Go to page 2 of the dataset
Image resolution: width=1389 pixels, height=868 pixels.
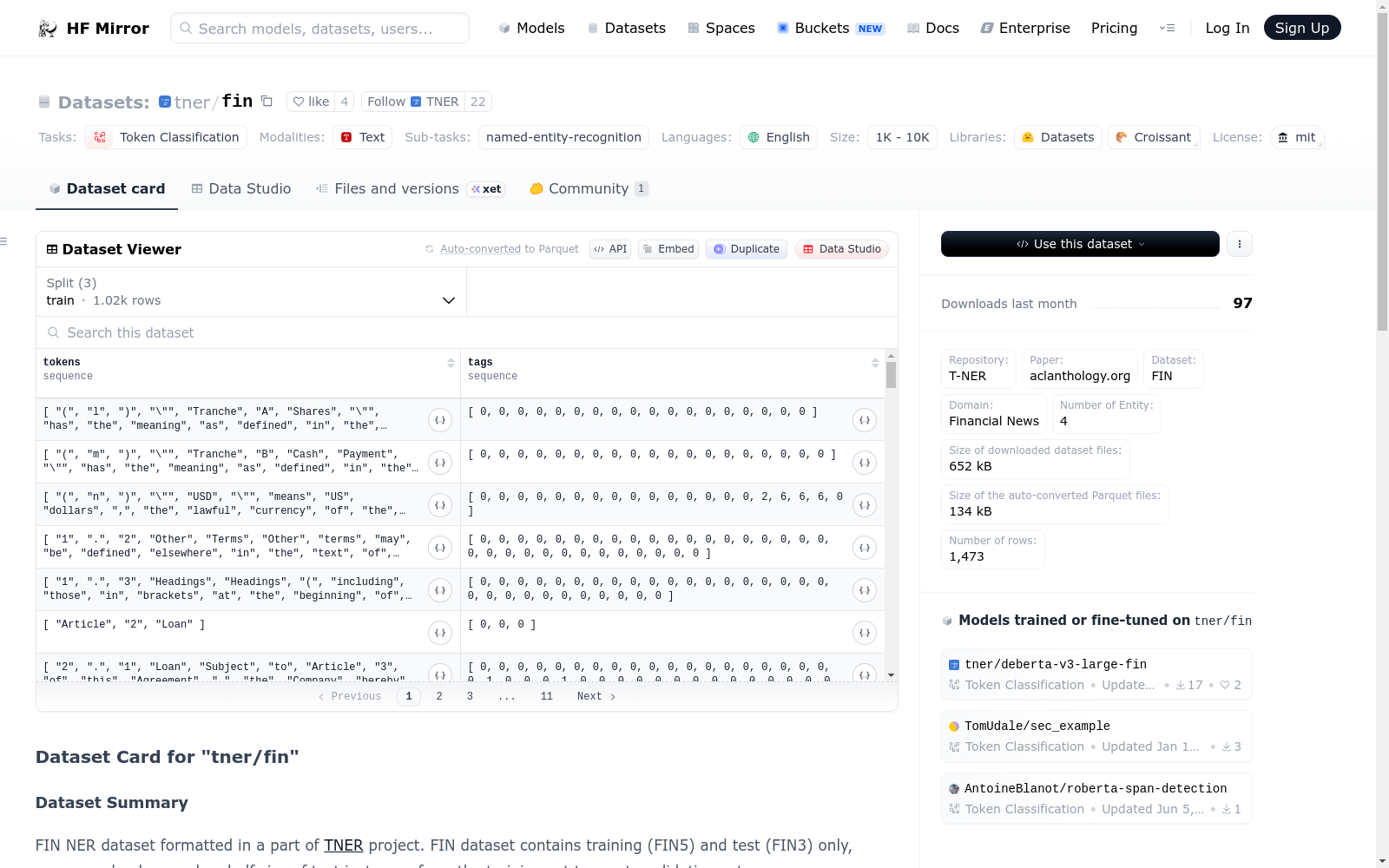pyautogui.click(x=439, y=696)
